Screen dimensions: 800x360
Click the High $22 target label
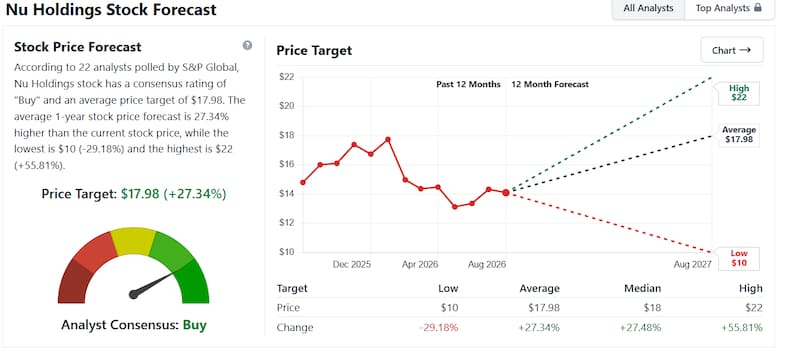tap(739, 93)
